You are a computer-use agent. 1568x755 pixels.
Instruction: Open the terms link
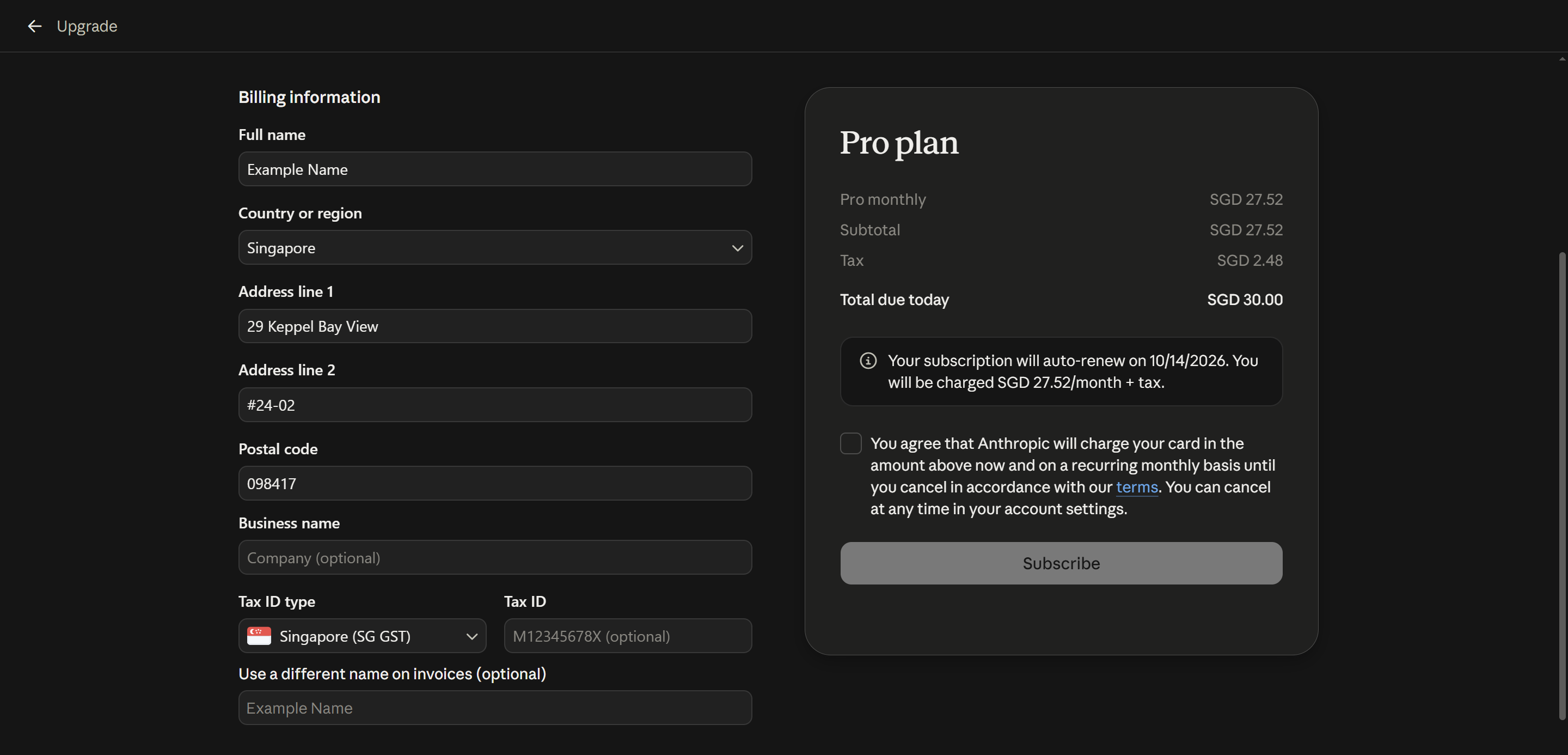pyautogui.click(x=1137, y=487)
